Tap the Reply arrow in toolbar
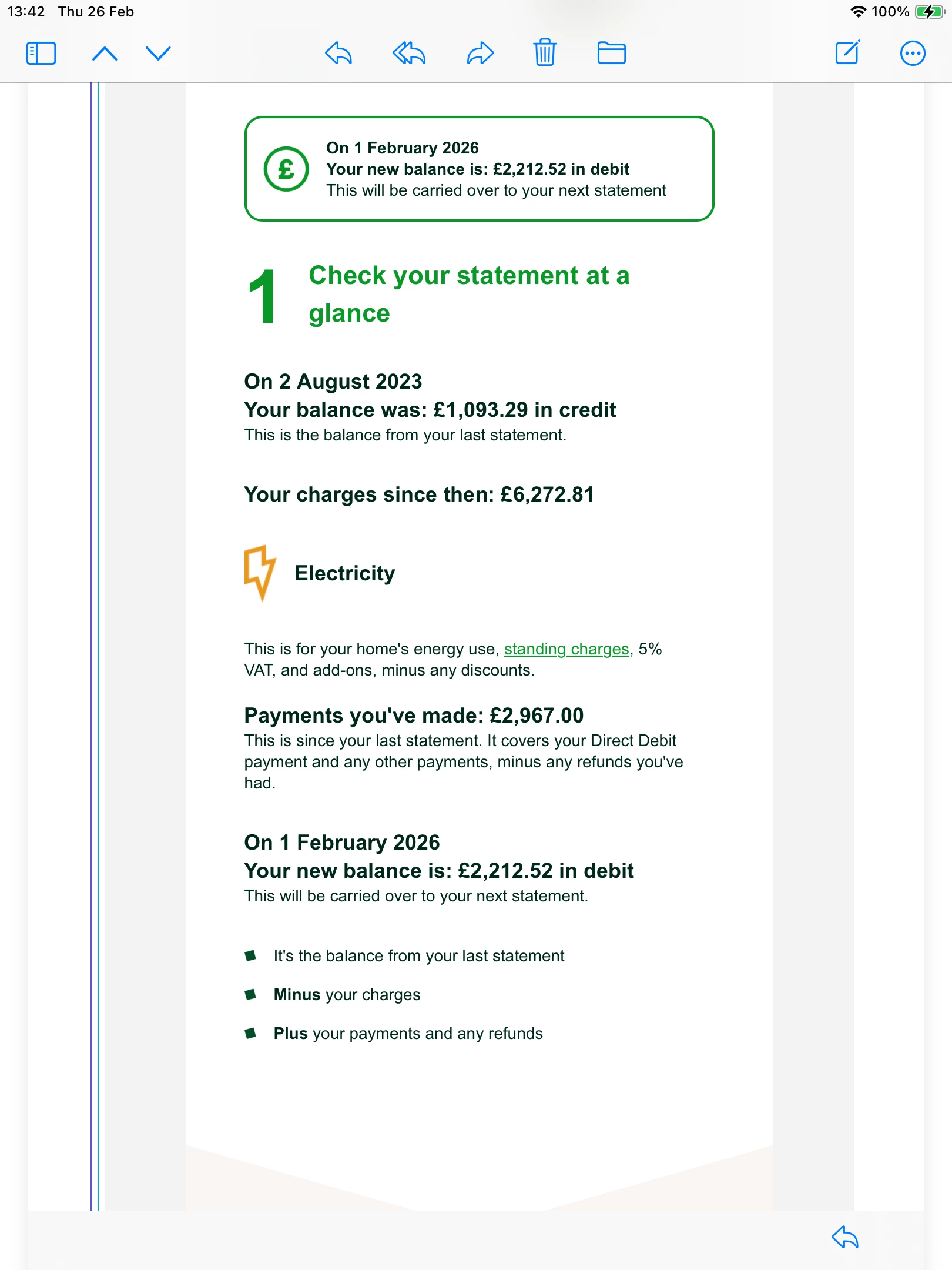Image resolution: width=952 pixels, height=1270 pixels. [x=338, y=54]
